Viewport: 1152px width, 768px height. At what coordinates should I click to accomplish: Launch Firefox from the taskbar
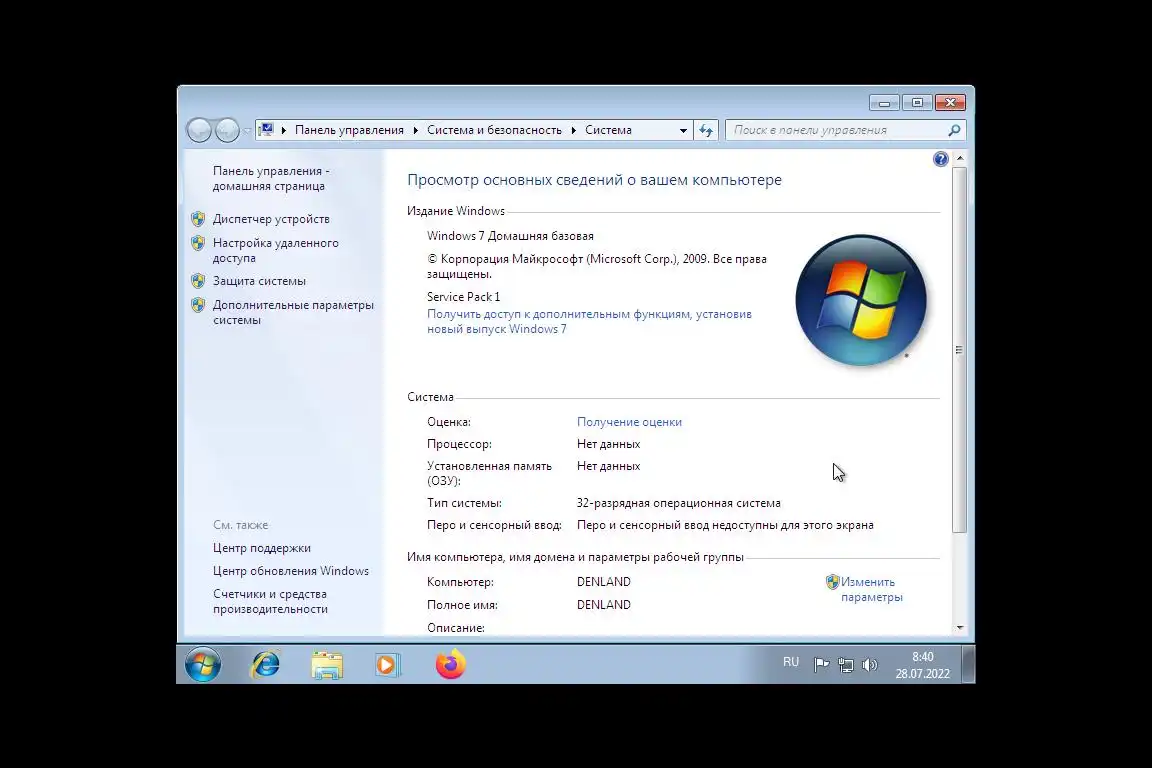tap(450, 664)
